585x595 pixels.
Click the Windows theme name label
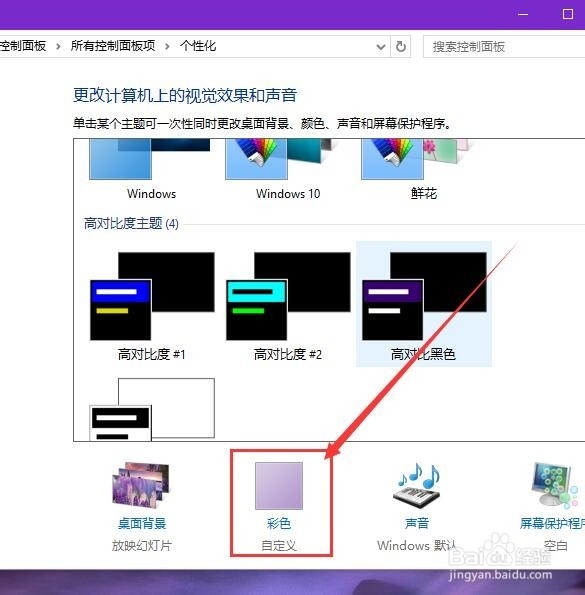click(151, 194)
